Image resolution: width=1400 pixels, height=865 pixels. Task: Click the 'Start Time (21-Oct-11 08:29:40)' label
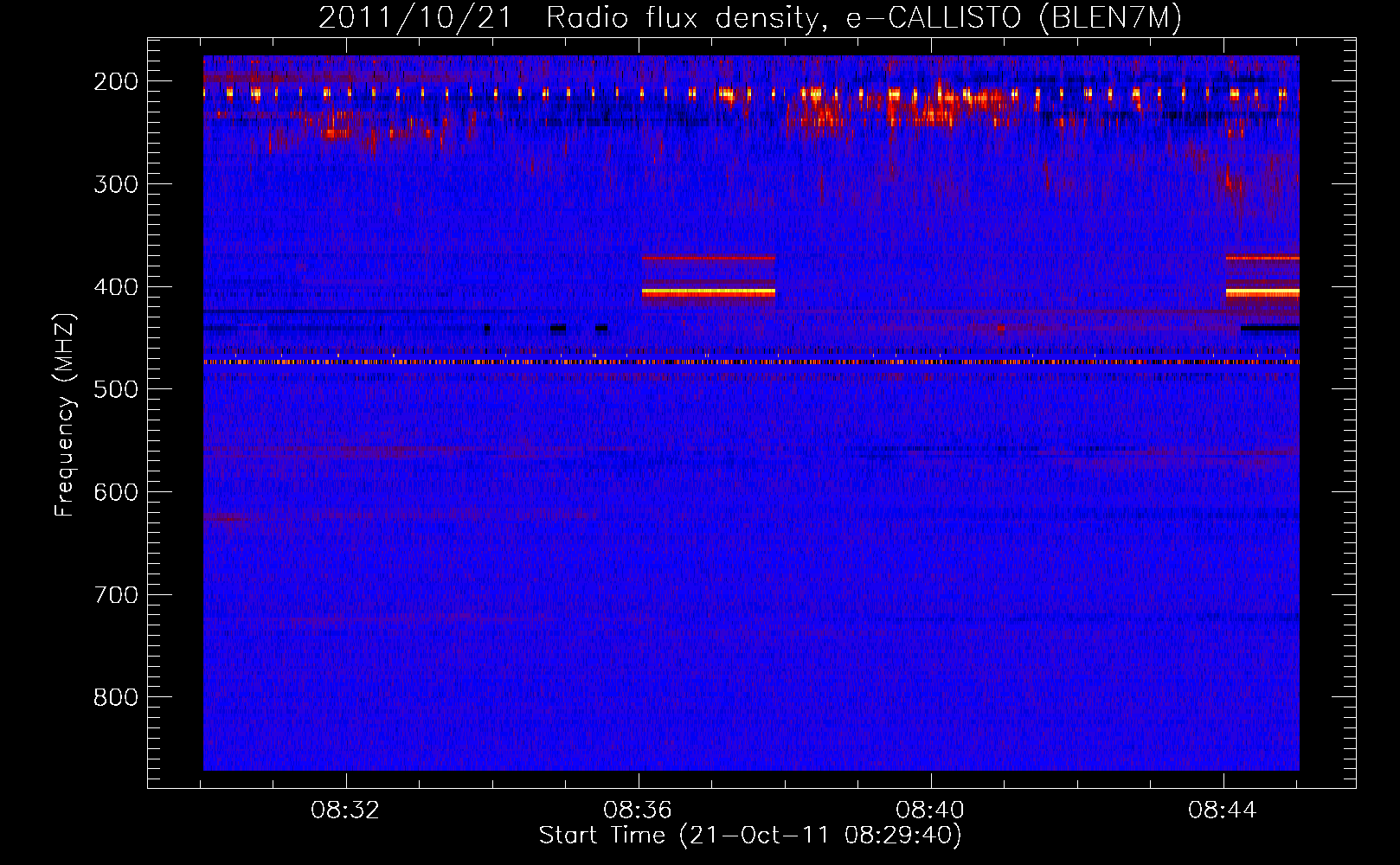pos(750,836)
